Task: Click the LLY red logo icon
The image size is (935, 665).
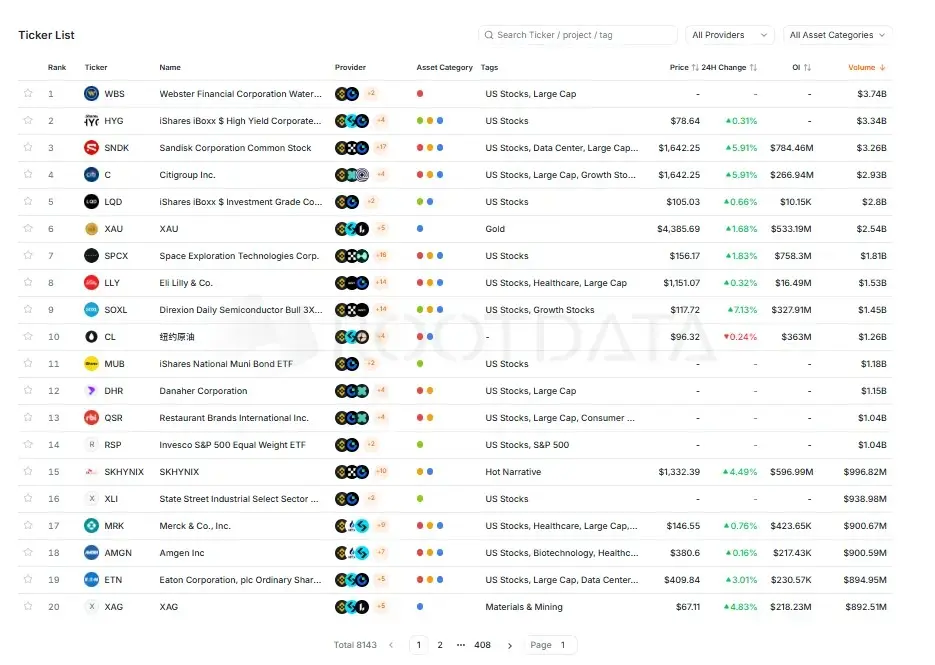Action: click(x=91, y=283)
